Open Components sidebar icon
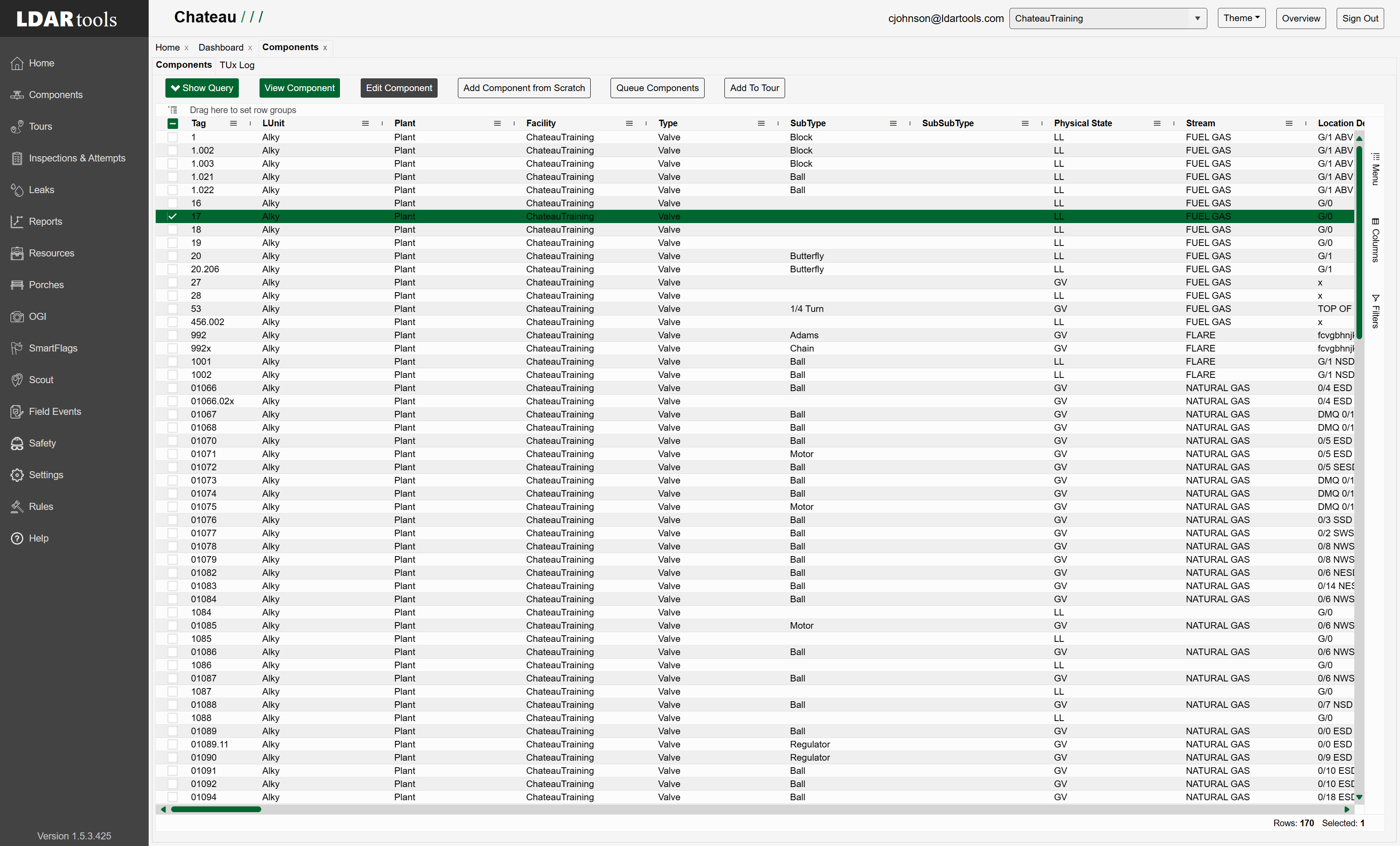Screen dimensions: 1400x846 [17, 95]
